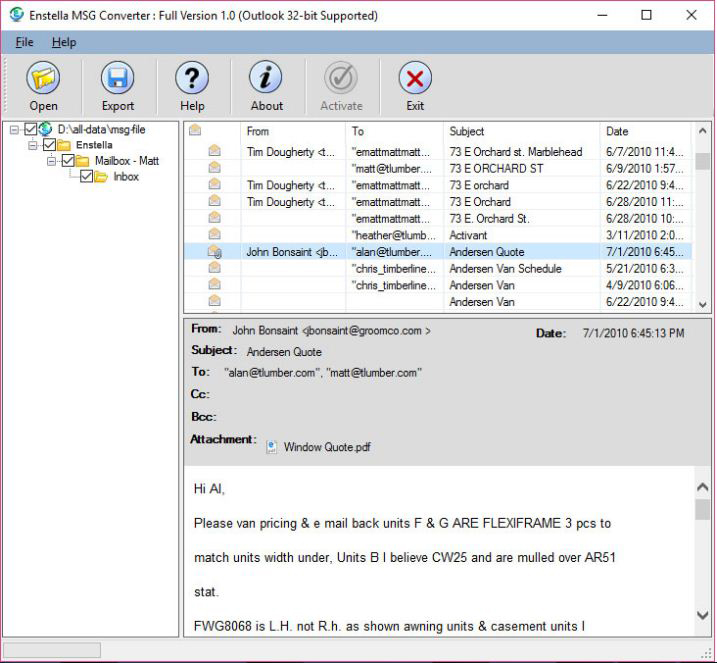Select the Inbox folder label in tree
Image resolution: width=717 pixels, height=663 pixels.
point(126,176)
